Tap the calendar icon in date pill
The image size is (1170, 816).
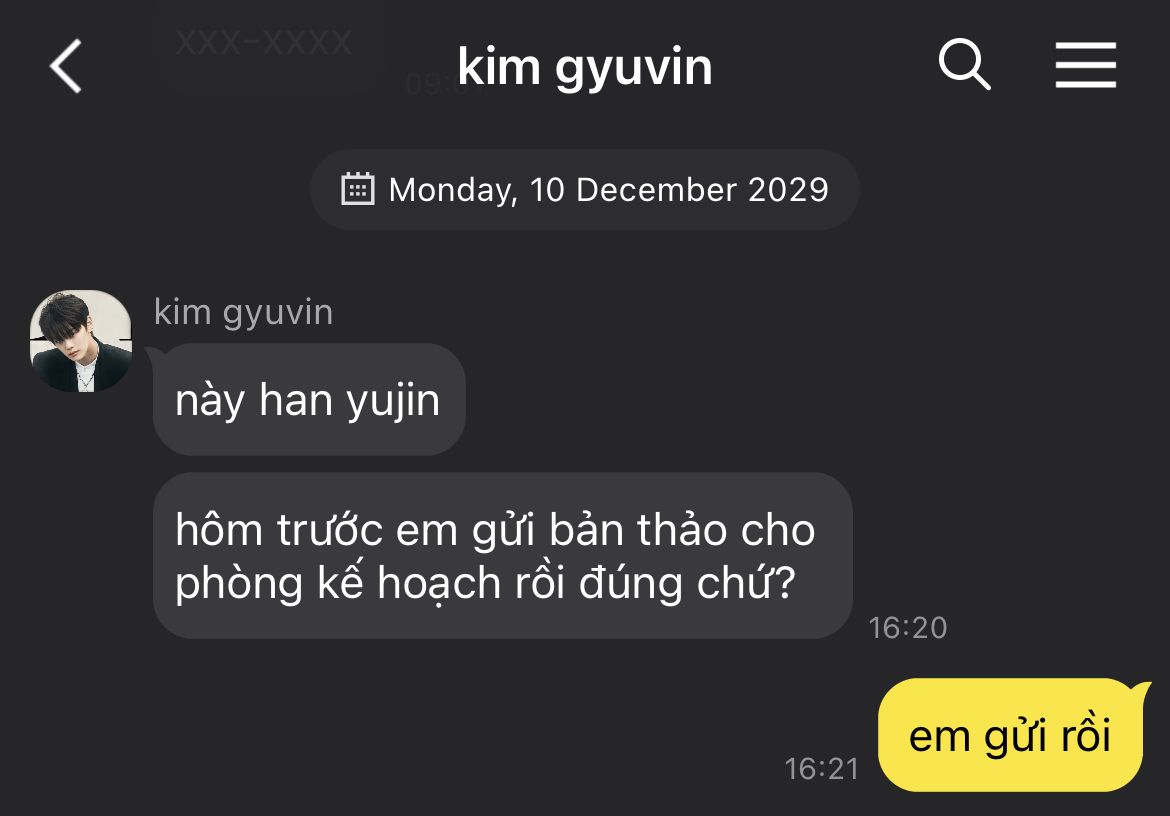pos(357,189)
